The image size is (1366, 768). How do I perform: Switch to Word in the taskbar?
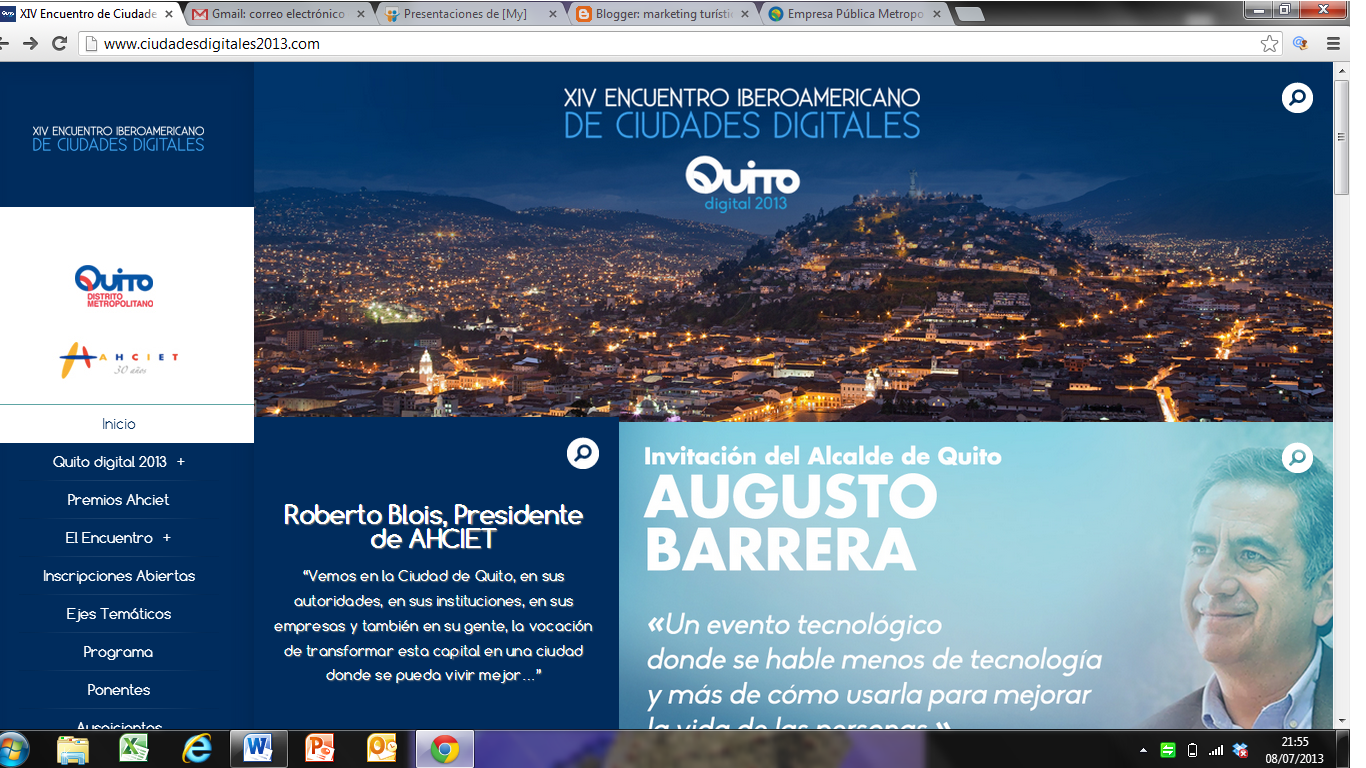coord(259,749)
